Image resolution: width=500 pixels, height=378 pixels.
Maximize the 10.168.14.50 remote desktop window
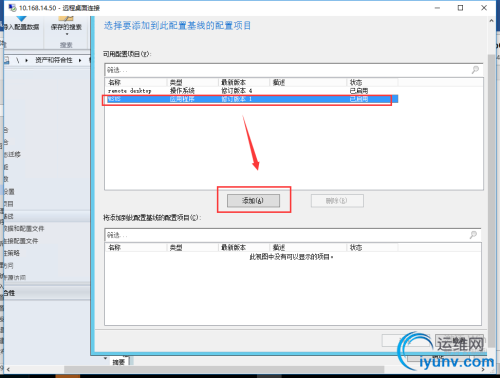coord(460,8)
